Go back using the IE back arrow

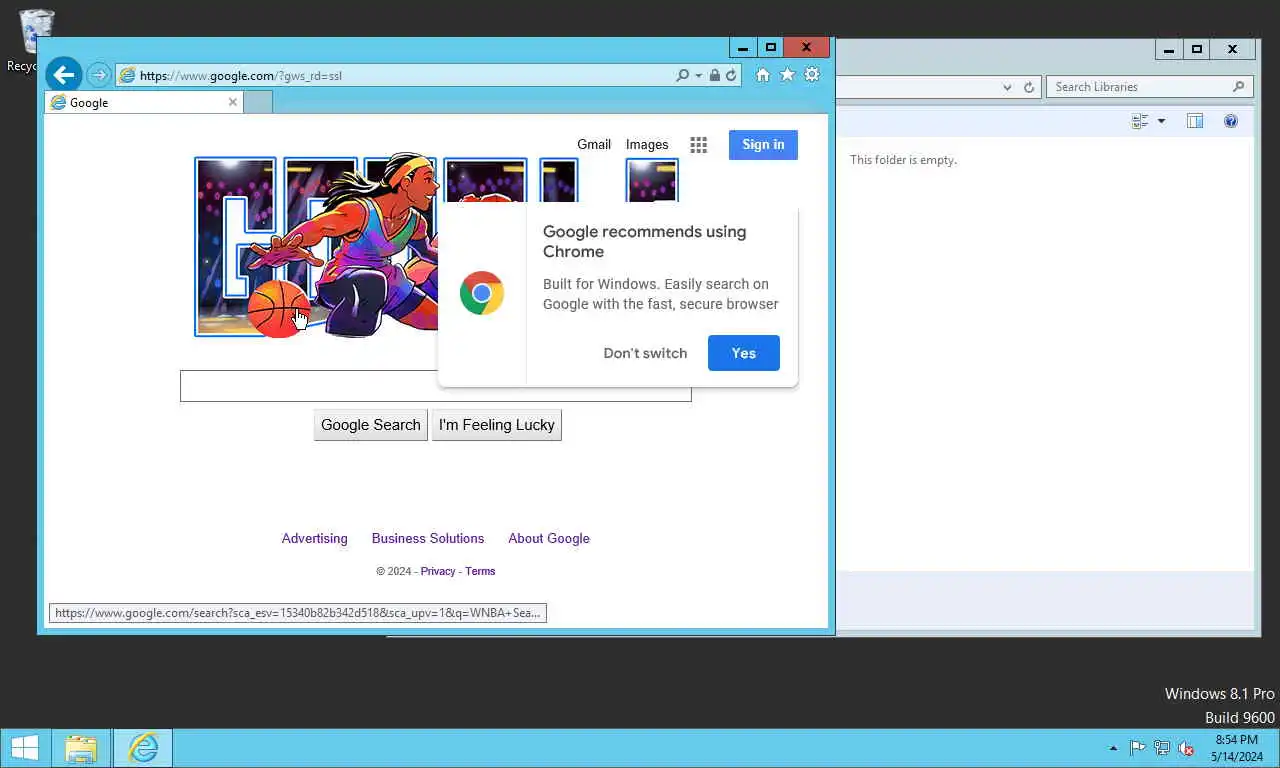coord(63,74)
